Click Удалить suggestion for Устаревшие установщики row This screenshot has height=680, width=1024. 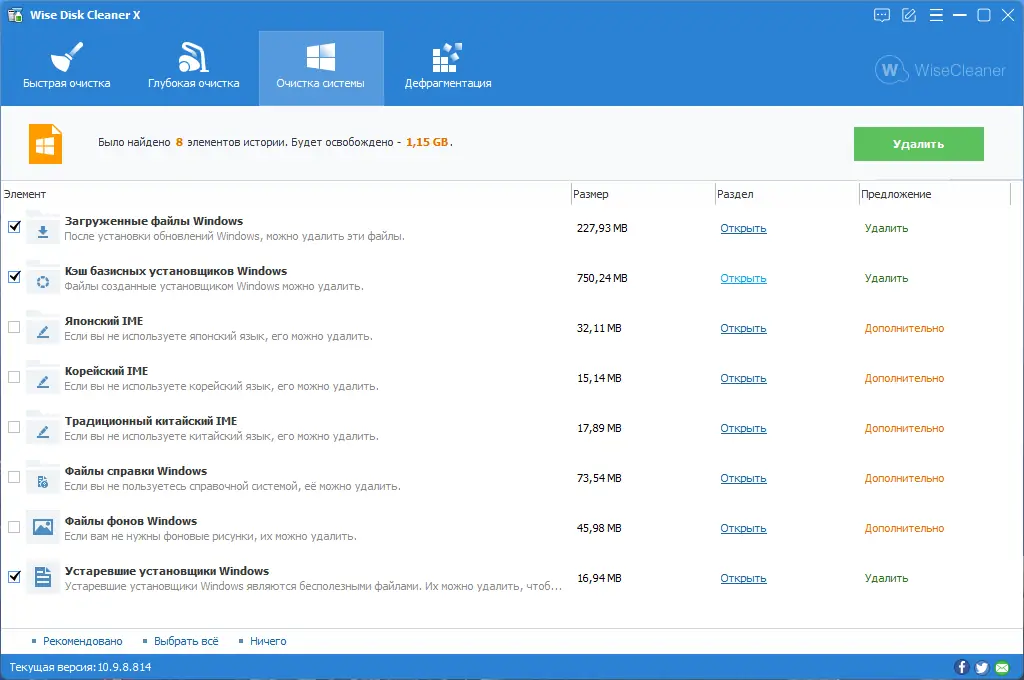(886, 578)
